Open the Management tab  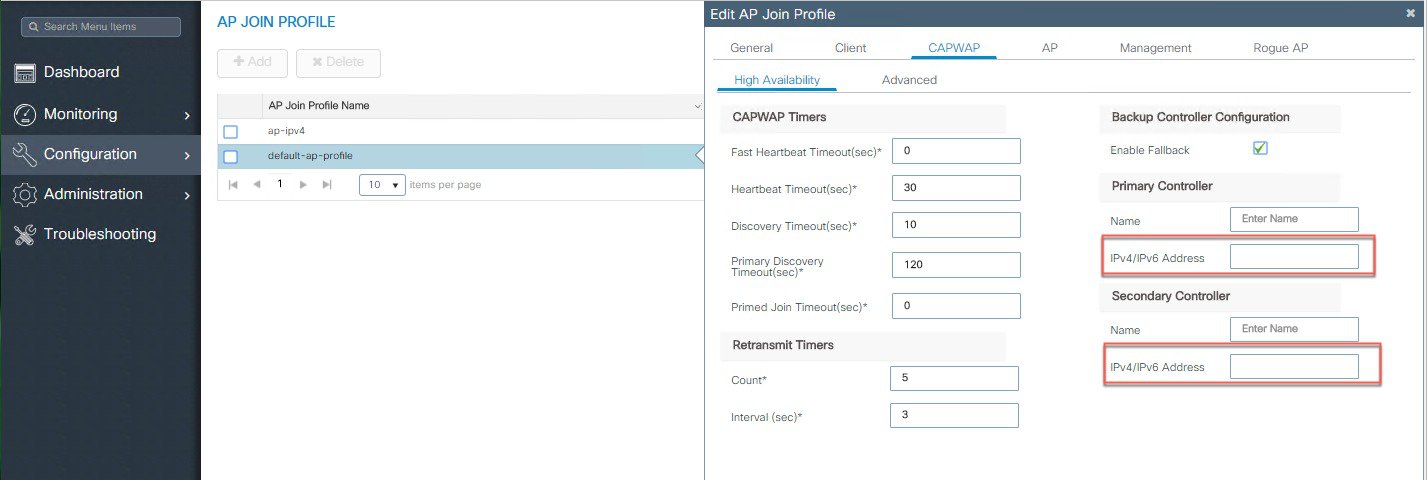(x=1155, y=48)
